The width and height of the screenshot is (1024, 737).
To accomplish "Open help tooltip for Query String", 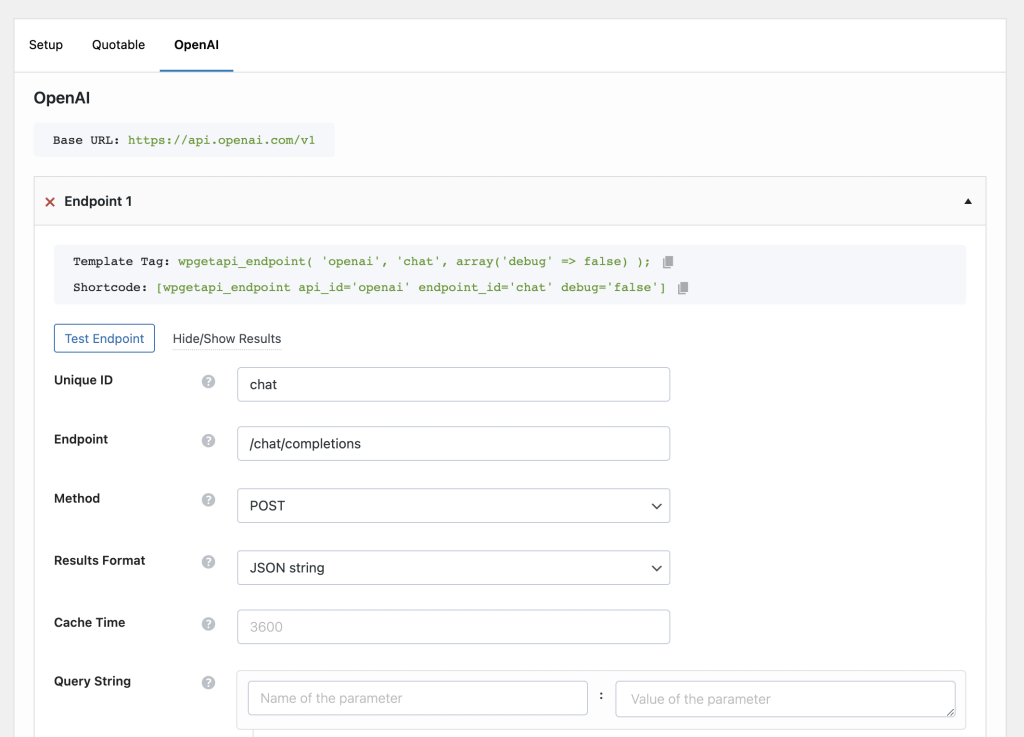I will tap(208, 682).
